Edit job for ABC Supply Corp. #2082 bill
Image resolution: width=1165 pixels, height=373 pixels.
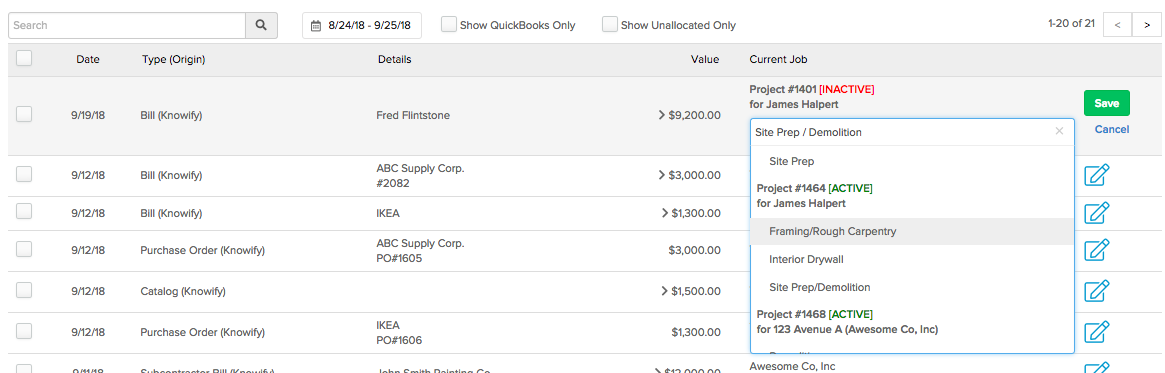coord(1097,175)
